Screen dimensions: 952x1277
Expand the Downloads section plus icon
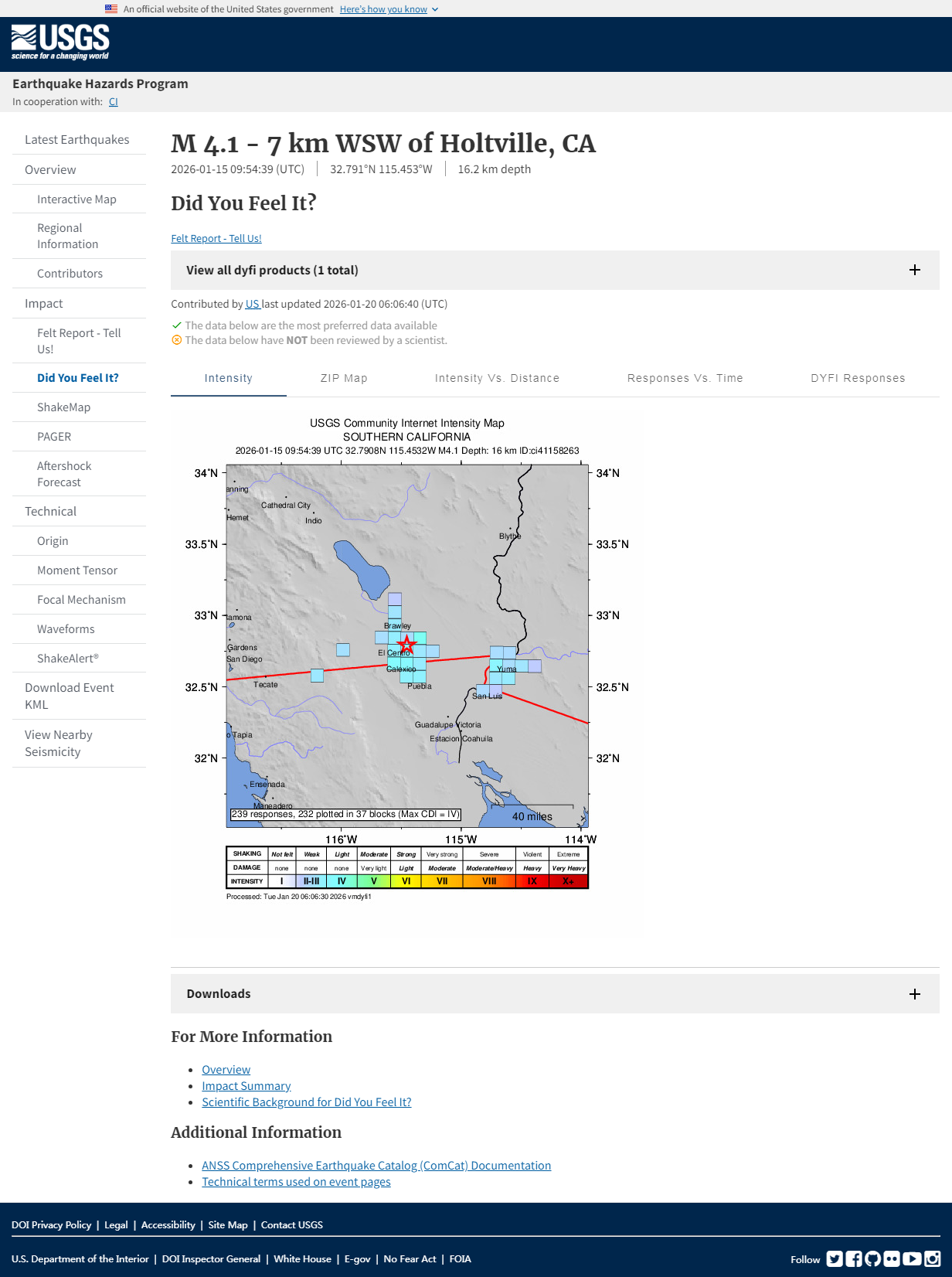pos(915,994)
